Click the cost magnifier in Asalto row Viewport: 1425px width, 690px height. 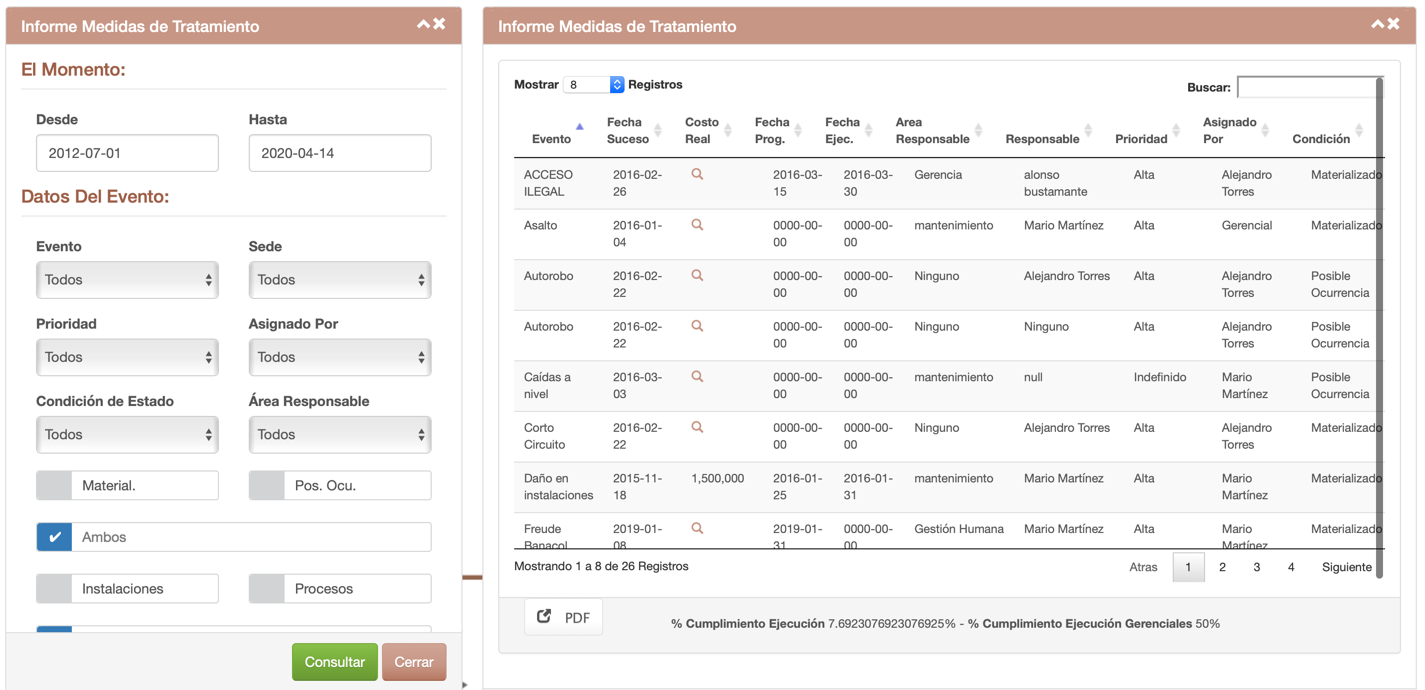tap(697, 225)
